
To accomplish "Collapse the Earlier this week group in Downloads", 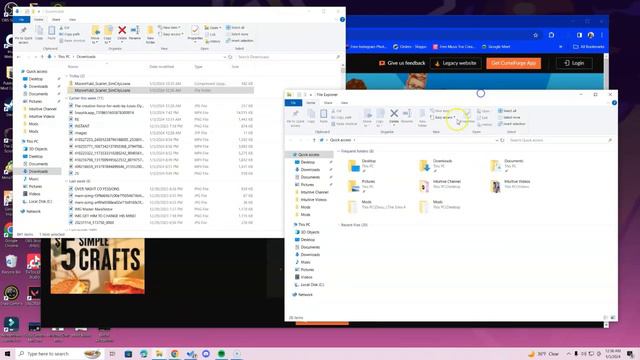I will click(x=67, y=98).
